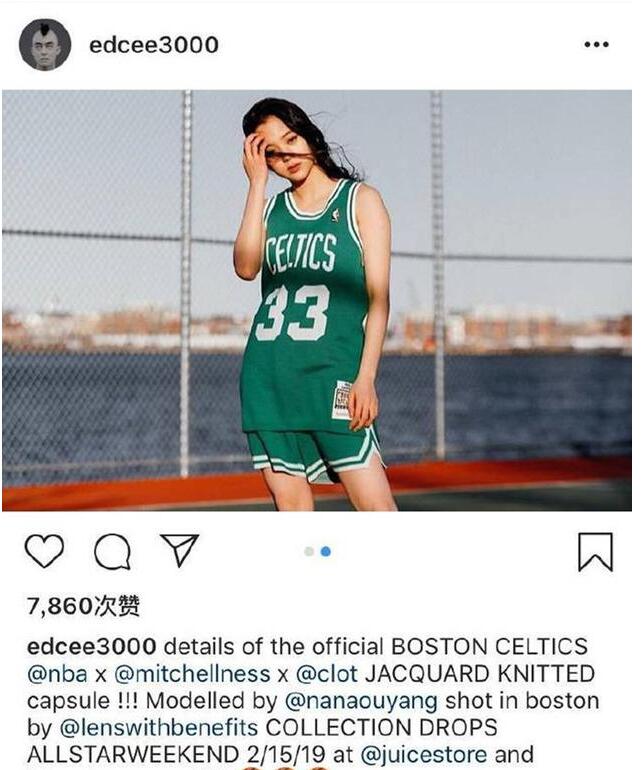
Task: Save the post with the bookmark icon
Action: 595,552
